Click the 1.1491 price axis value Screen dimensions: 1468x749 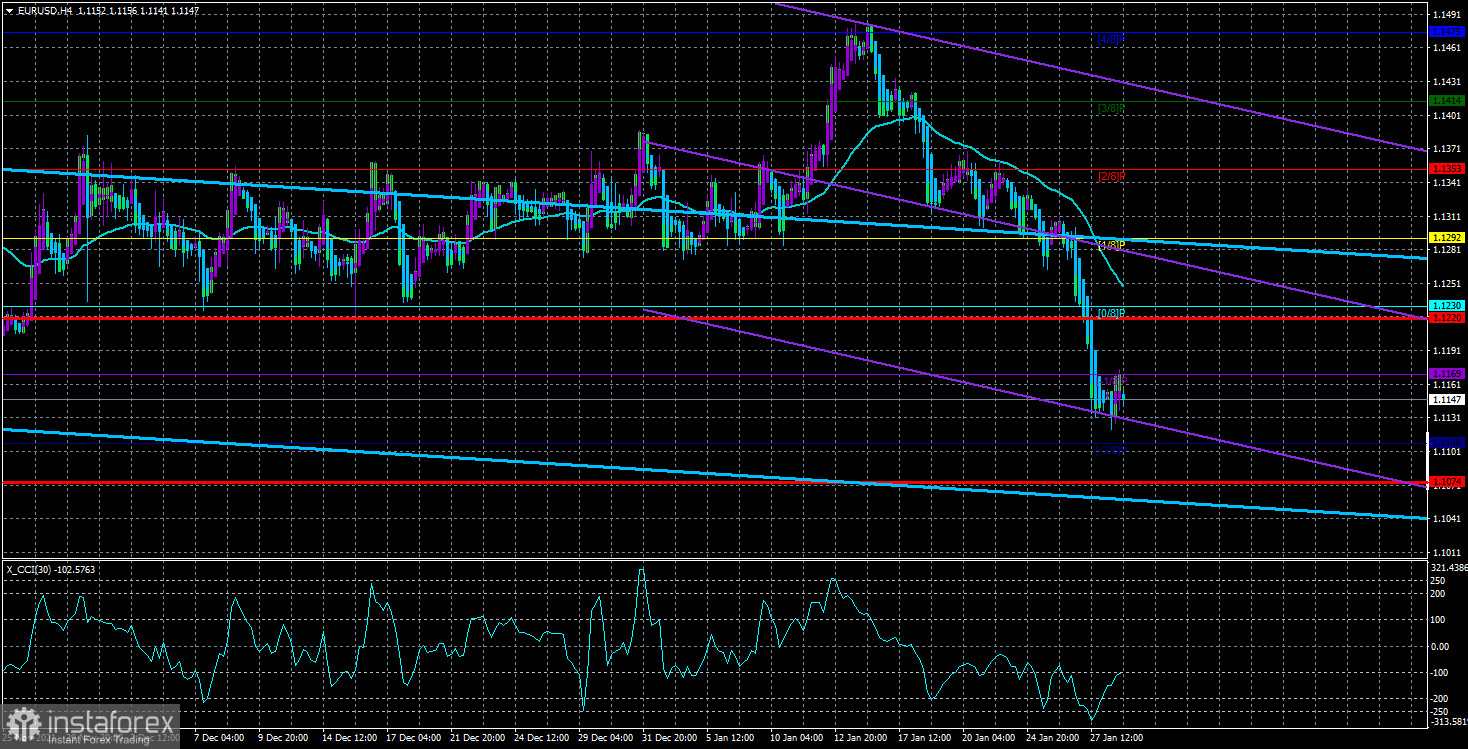coord(1447,15)
